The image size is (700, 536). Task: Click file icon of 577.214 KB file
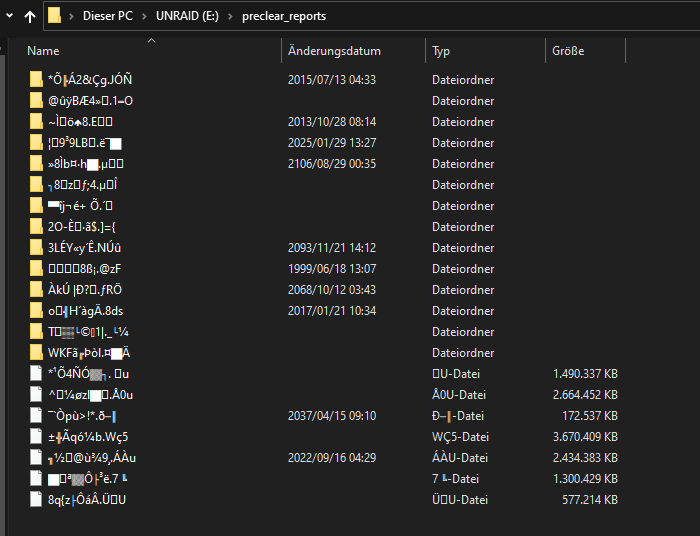[x=36, y=499]
